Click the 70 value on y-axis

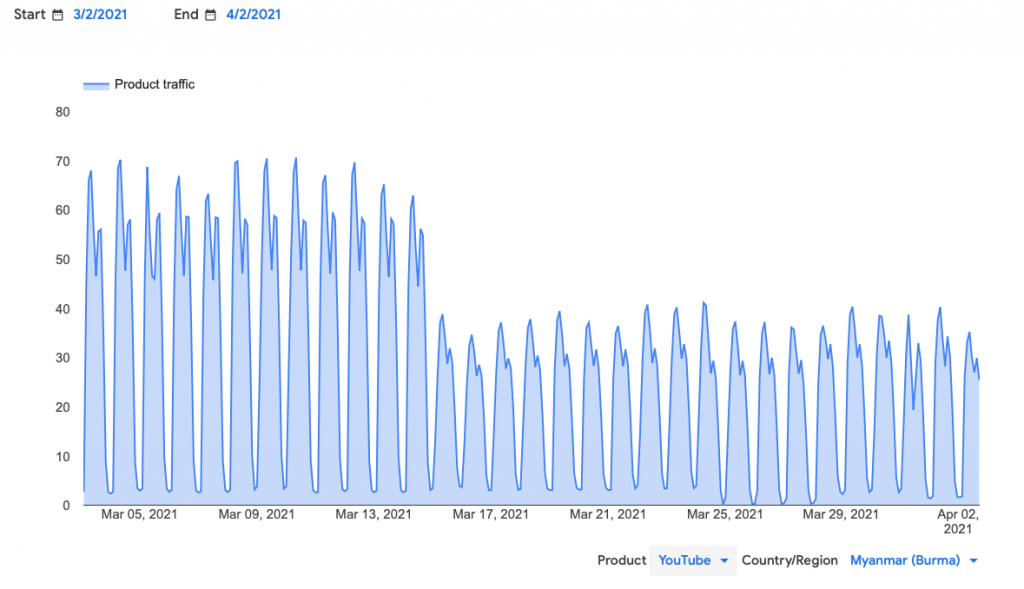[63, 161]
